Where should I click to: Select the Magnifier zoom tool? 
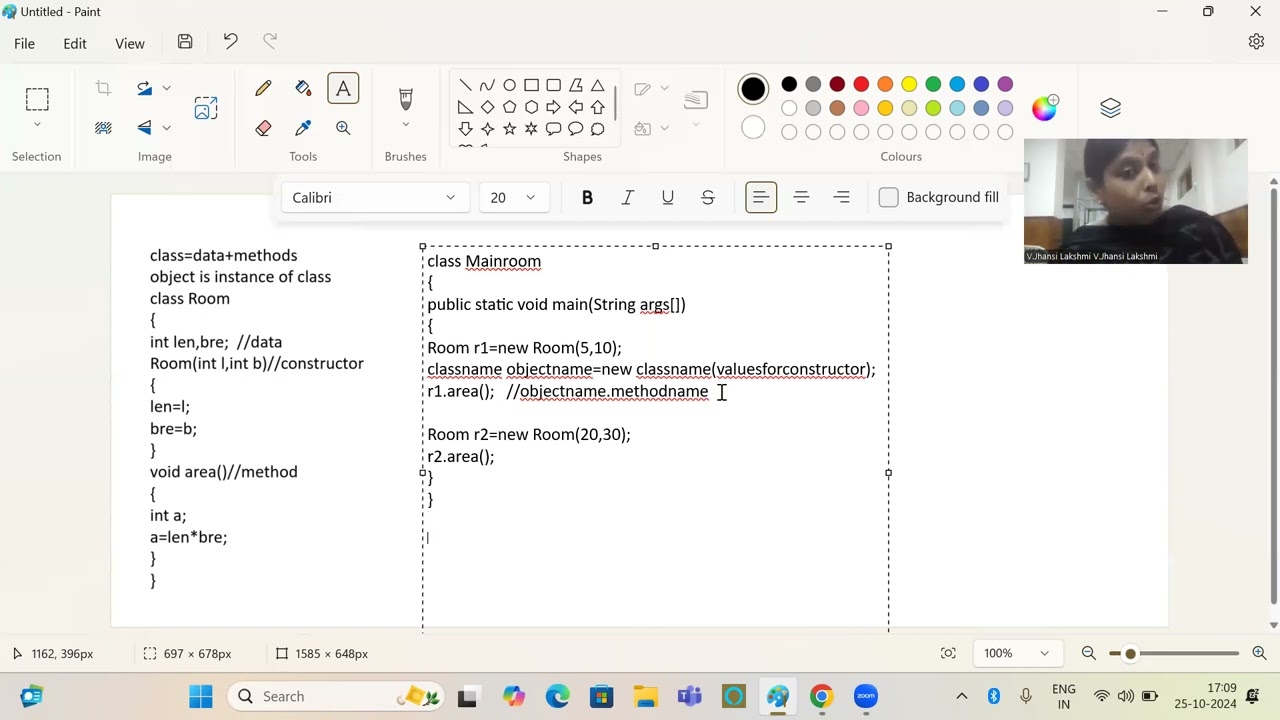click(343, 128)
